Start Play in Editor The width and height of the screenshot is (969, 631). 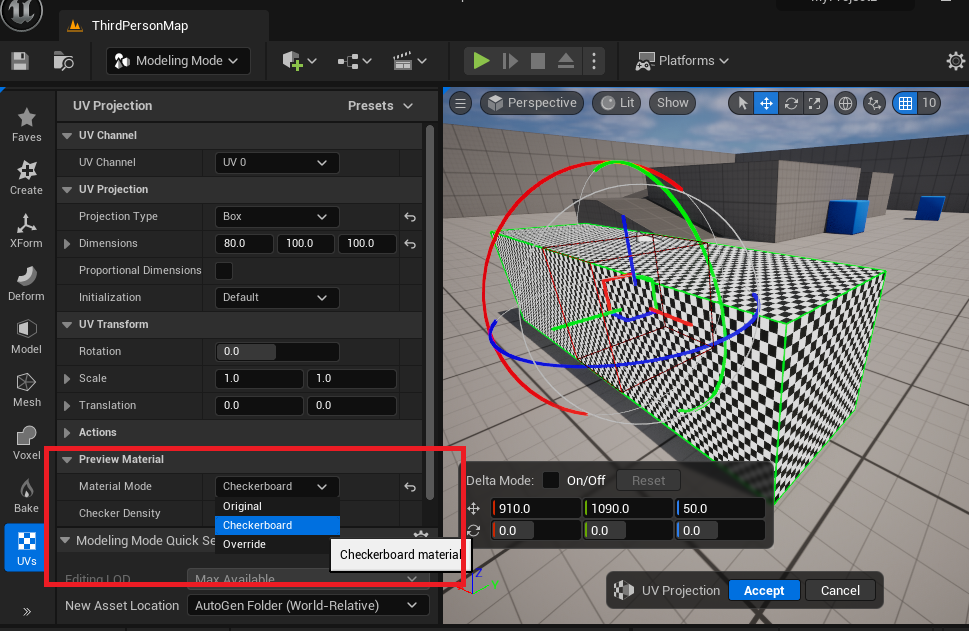point(481,61)
